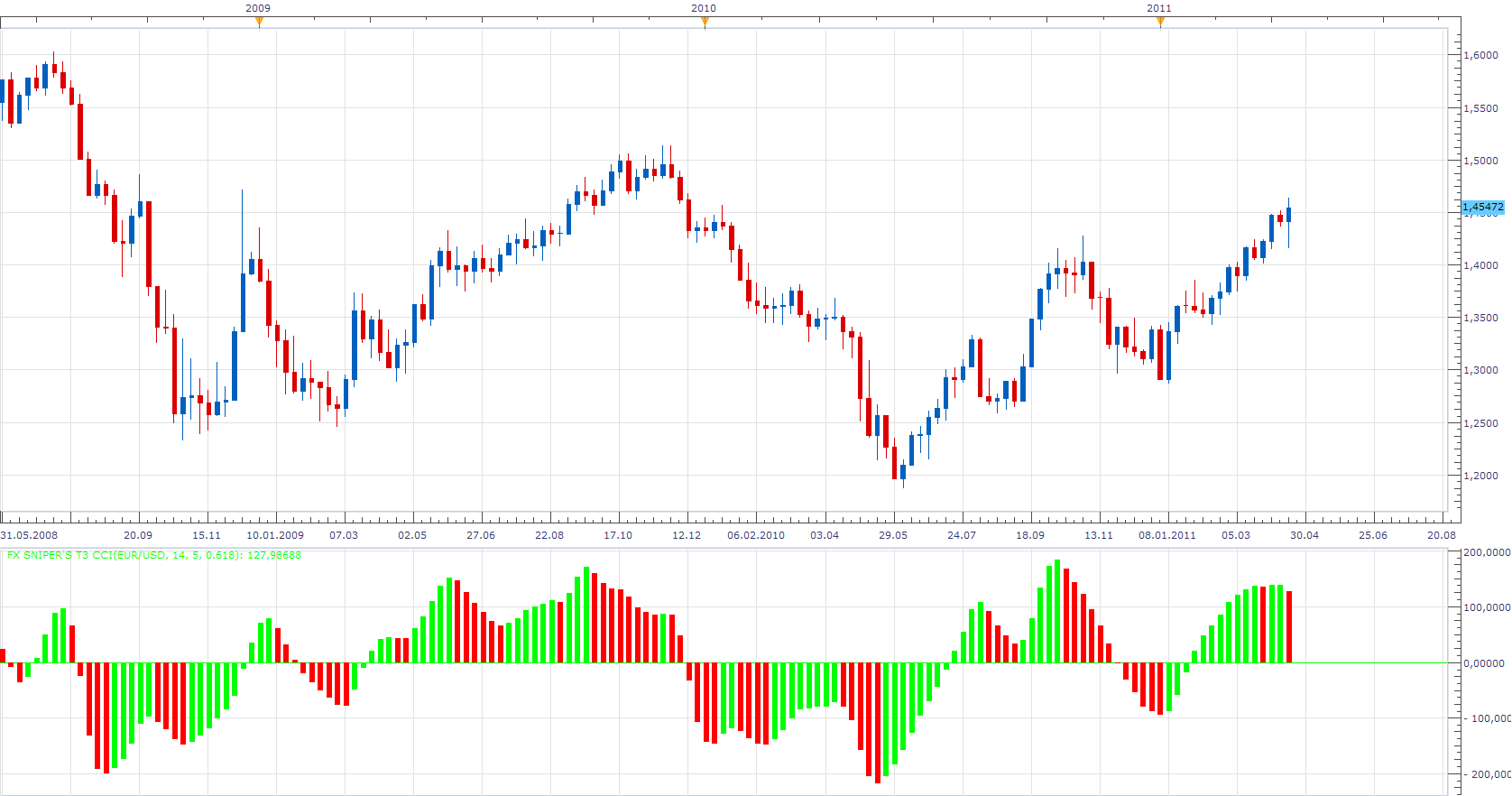Click the 31.05.2008 date label
The width and height of the screenshot is (1512, 796).
[x=30, y=535]
